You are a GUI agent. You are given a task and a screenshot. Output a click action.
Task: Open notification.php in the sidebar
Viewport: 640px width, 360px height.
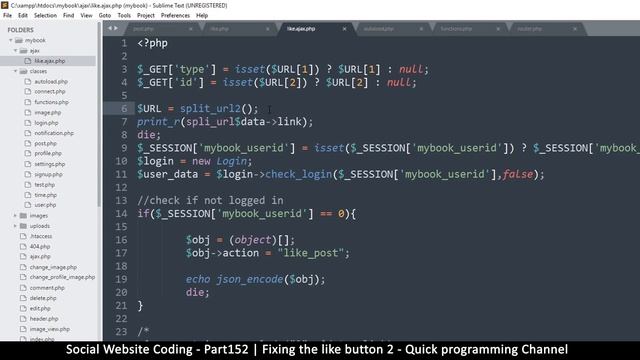pos(54,133)
